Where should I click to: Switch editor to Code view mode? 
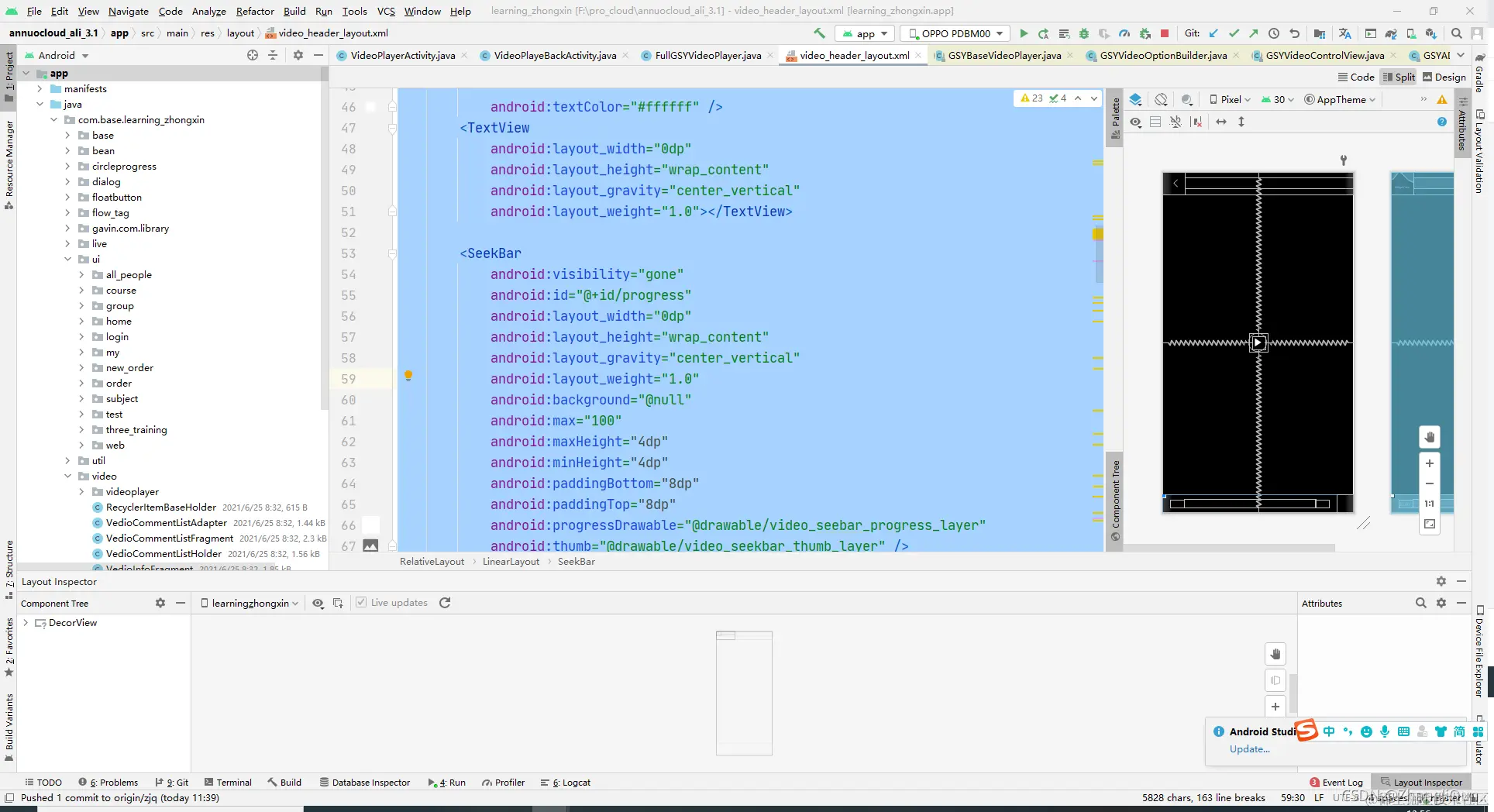pyautogui.click(x=1356, y=77)
